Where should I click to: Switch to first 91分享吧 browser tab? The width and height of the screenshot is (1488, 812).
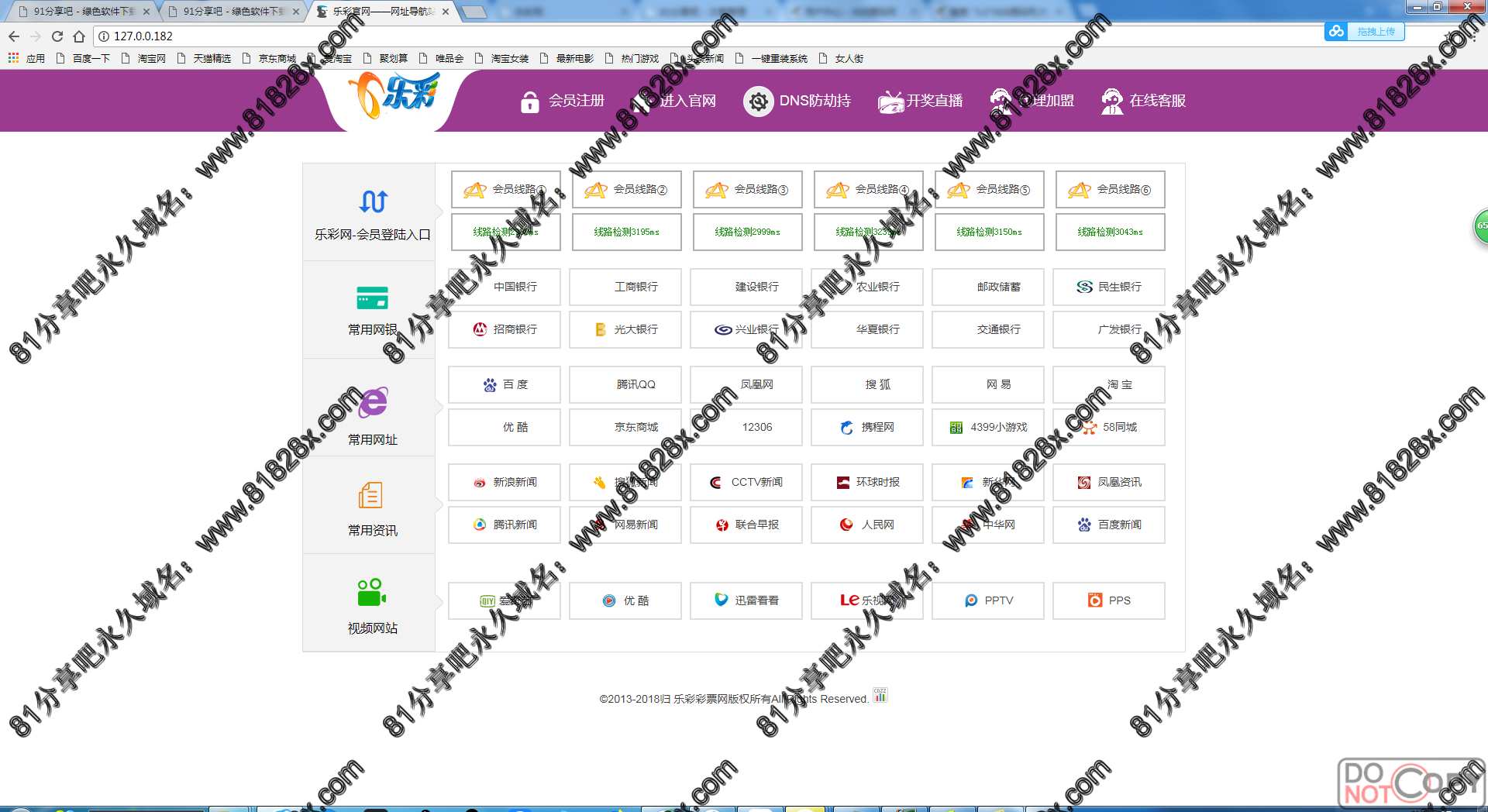(x=81, y=12)
